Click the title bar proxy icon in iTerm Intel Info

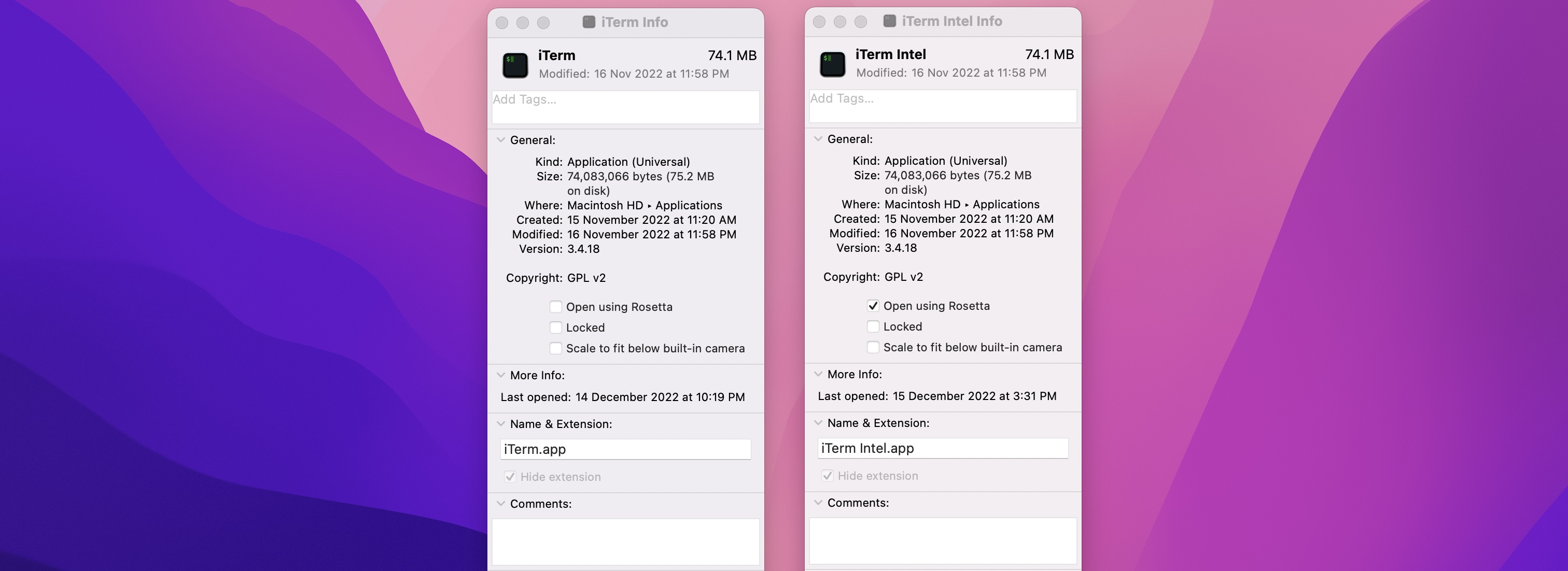(889, 21)
